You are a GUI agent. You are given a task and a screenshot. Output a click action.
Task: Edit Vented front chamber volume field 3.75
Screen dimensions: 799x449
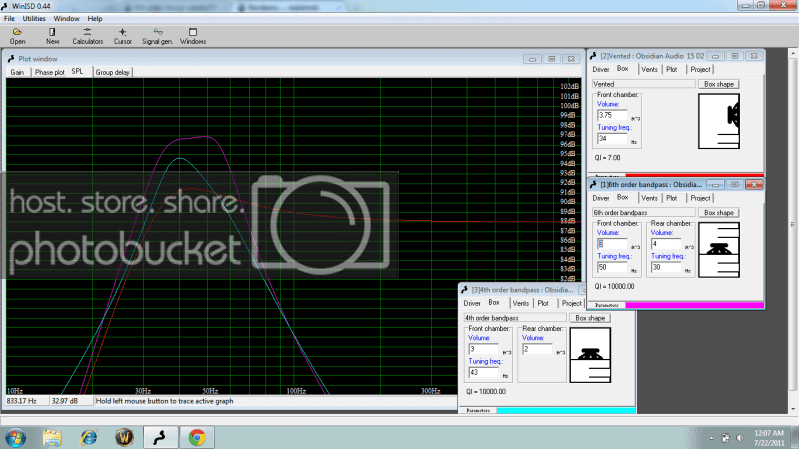[x=612, y=115]
